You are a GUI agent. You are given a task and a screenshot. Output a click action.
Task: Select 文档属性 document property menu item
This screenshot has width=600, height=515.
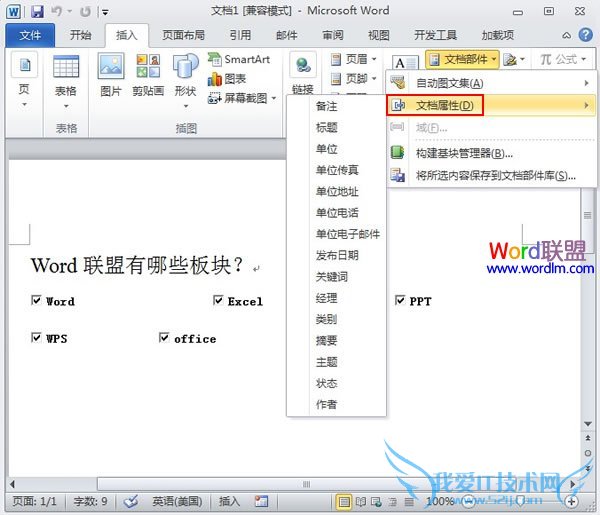point(492,105)
